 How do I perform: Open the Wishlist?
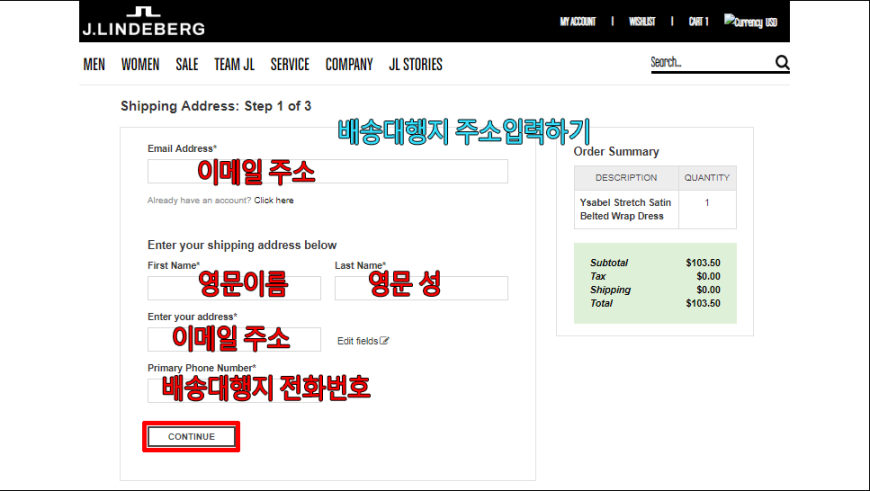tap(642, 22)
